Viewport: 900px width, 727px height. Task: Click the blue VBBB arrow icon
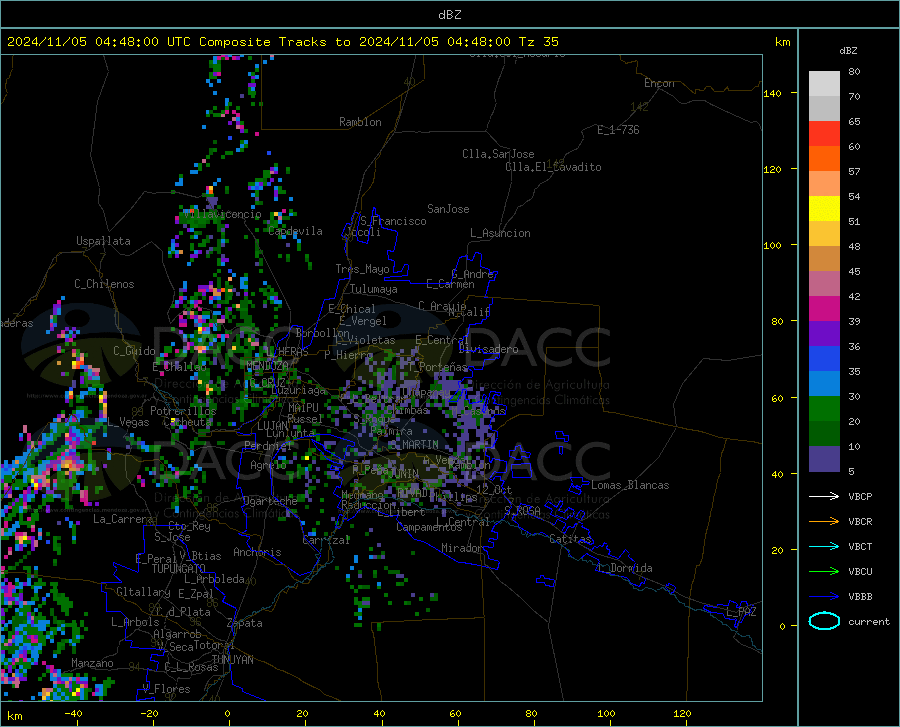coord(824,597)
